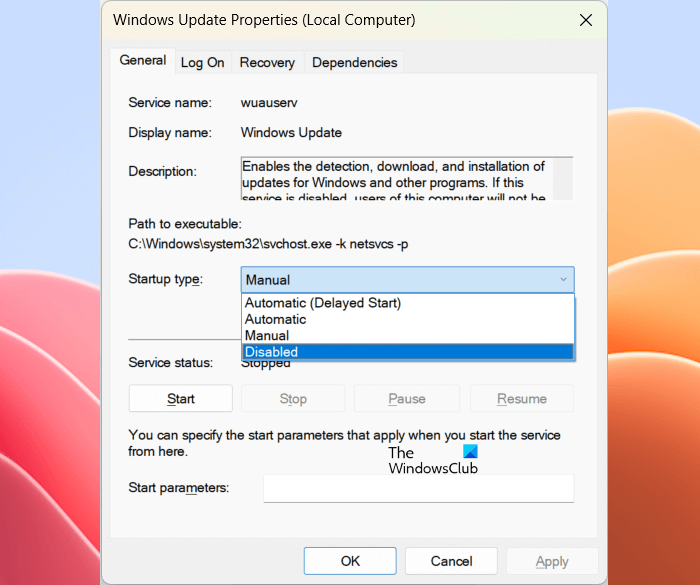Start the Windows Update service
The image size is (700, 585).
(181, 398)
